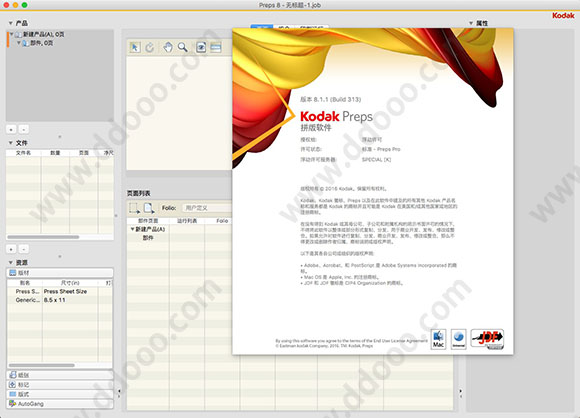580x418 pixels.
Task: Choose the rotate tool in workspace toolbar
Action: 149,47
